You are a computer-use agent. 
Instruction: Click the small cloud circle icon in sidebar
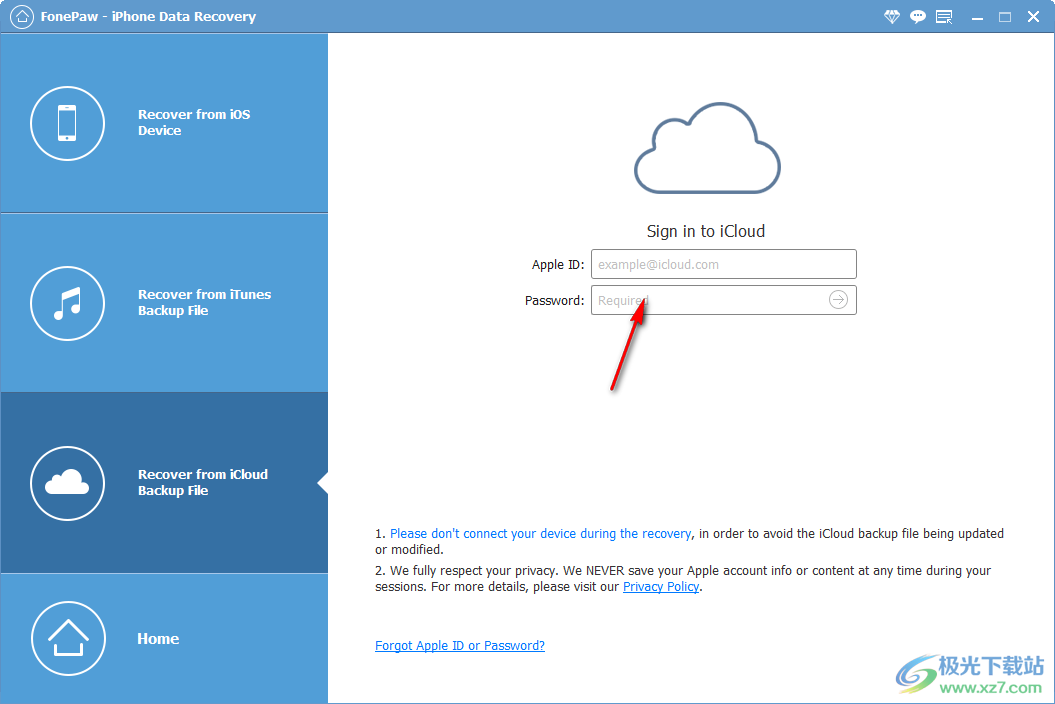coord(67,483)
